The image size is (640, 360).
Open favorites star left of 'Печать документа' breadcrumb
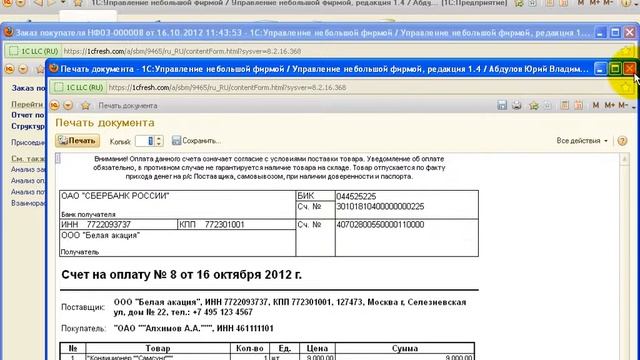[85, 105]
